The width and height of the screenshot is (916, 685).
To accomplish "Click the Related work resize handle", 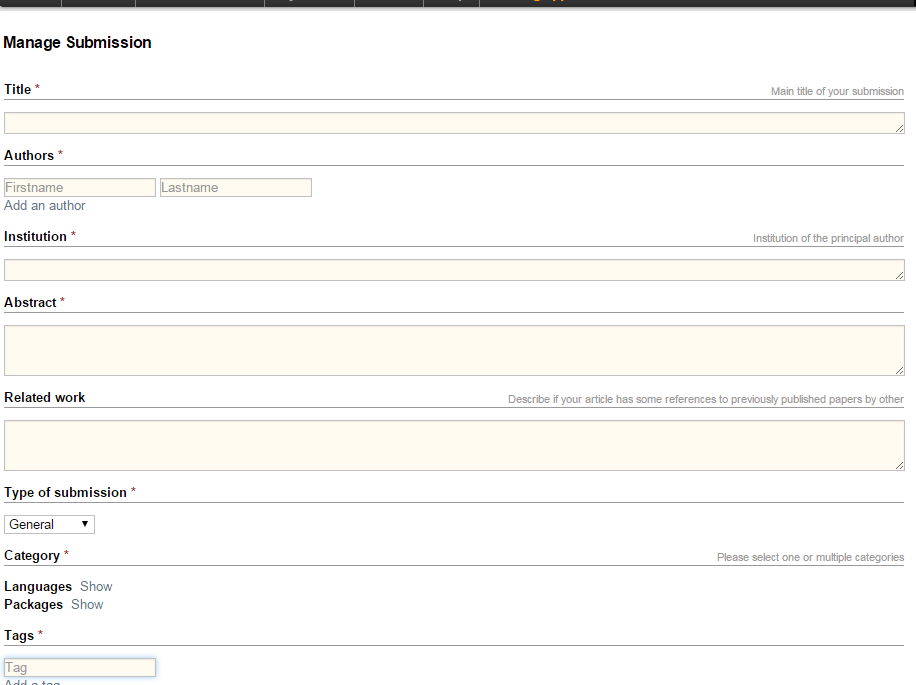I will click(899, 465).
